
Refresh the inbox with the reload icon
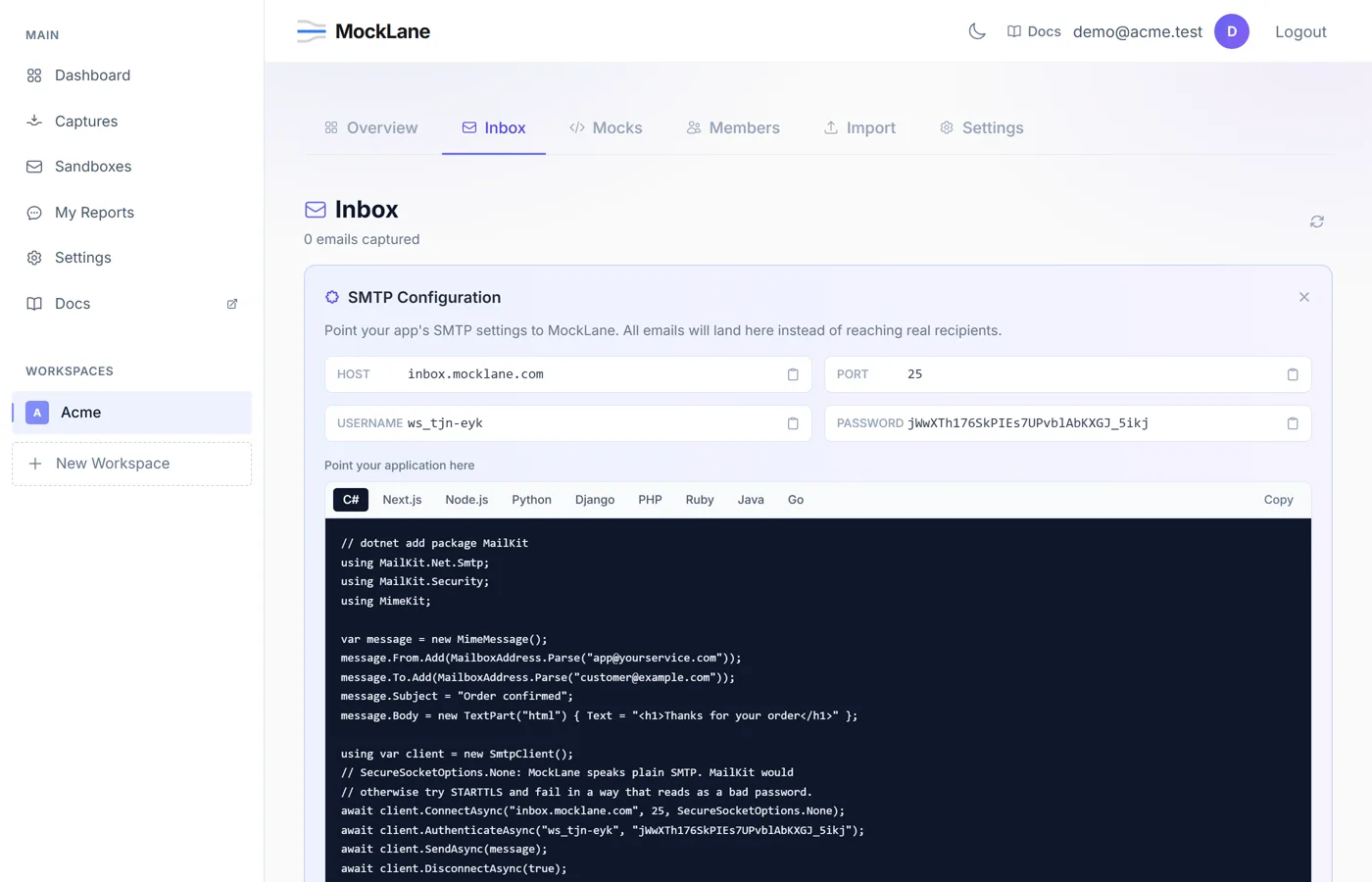tap(1317, 221)
